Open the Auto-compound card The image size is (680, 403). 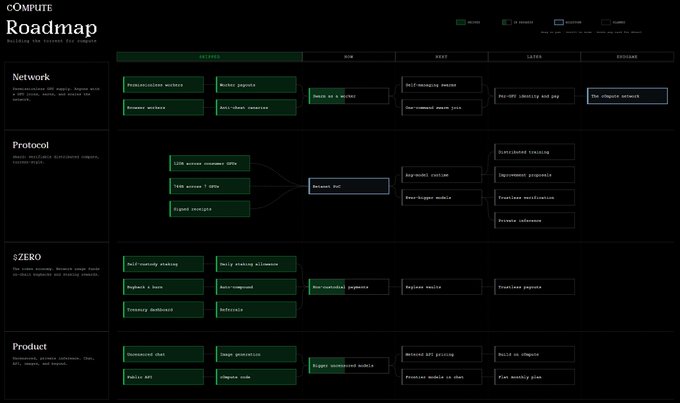pyautogui.click(x=256, y=287)
